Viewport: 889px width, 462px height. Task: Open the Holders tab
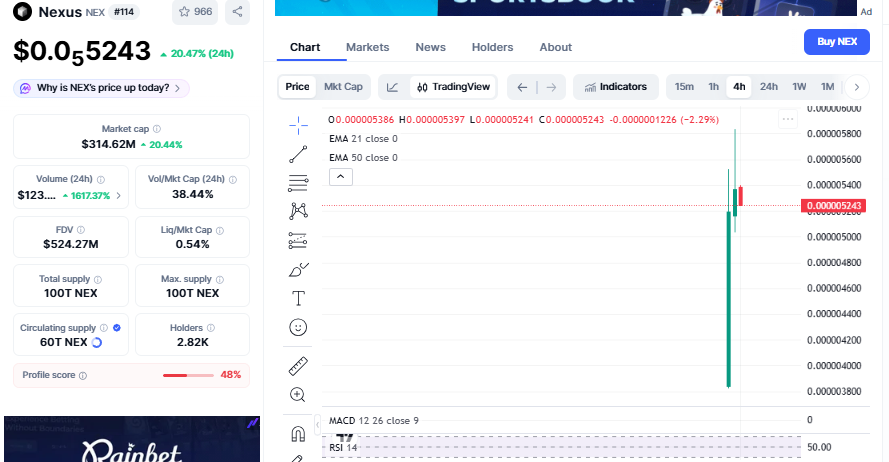[492, 47]
